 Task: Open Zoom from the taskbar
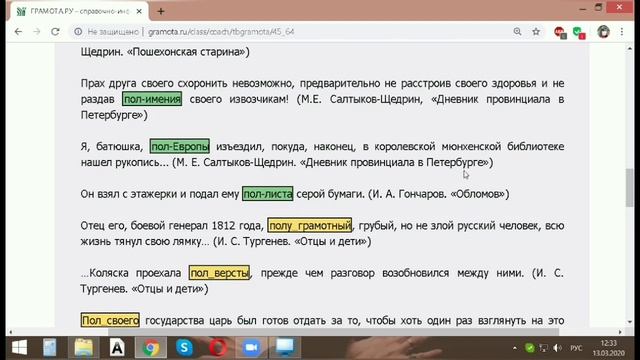click(x=251, y=348)
